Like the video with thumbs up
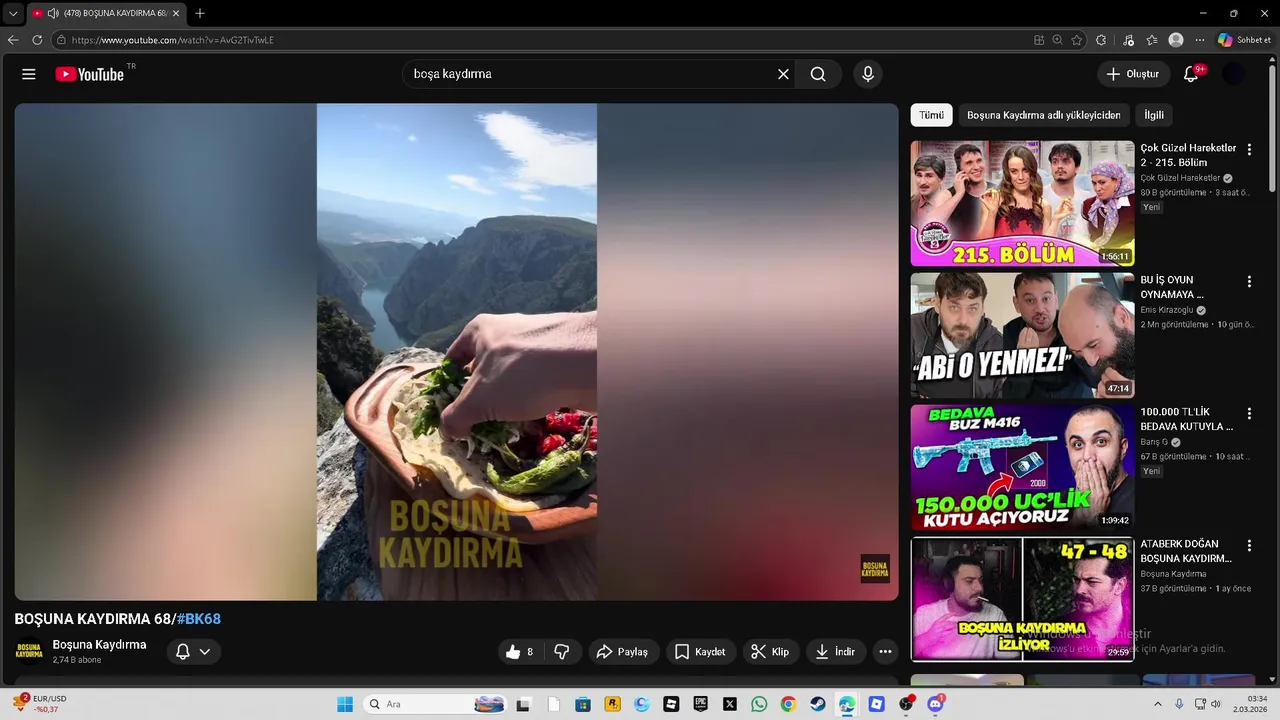The image size is (1280, 720). point(520,652)
